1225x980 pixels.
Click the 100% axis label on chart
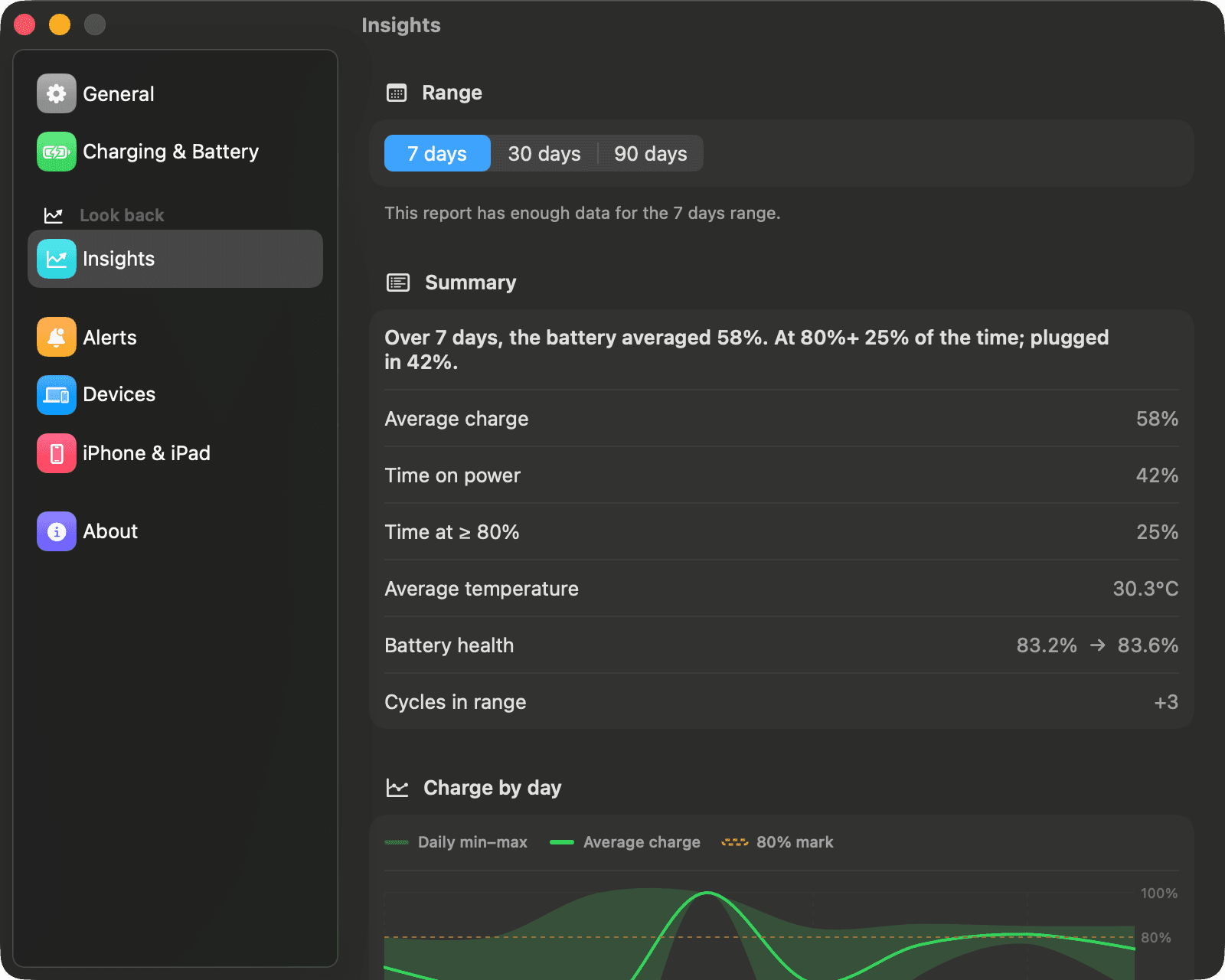(1159, 893)
